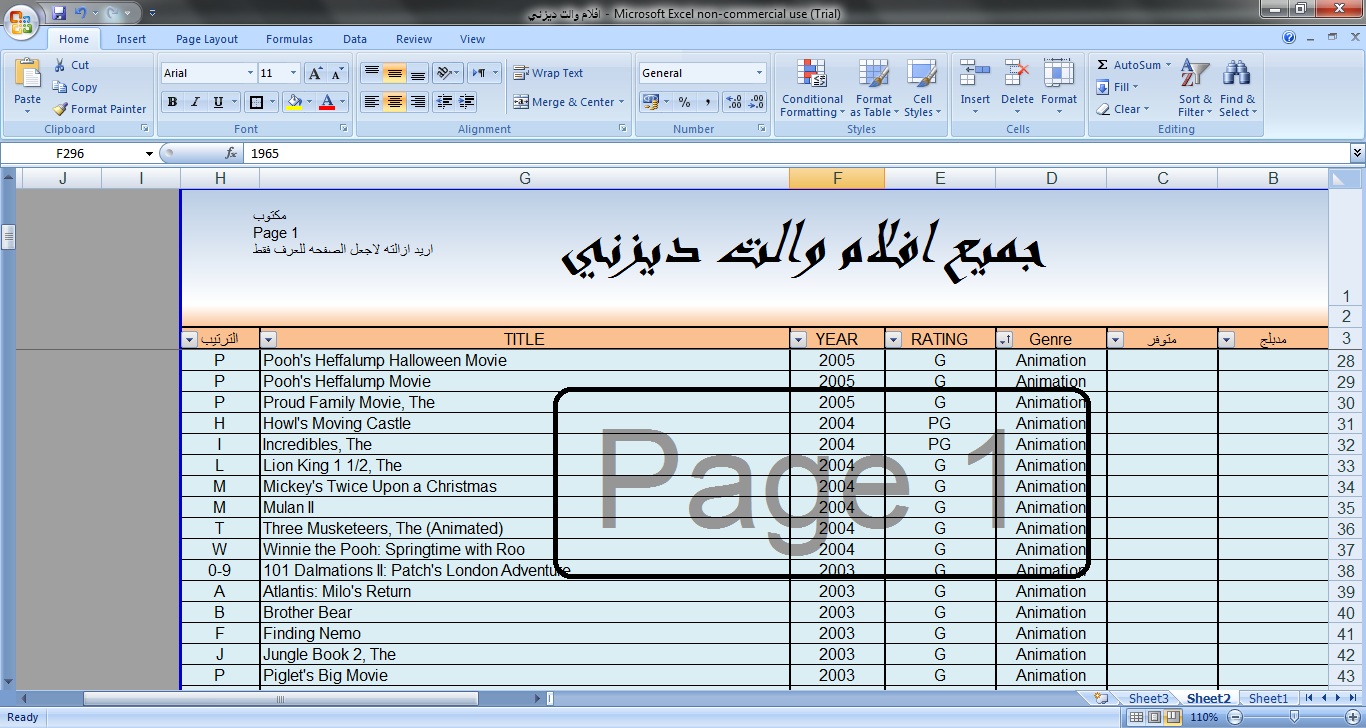This screenshot has height=728, width=1366.
Task: Open the Cell Styles gallery icon
Action: pos(921,75)
